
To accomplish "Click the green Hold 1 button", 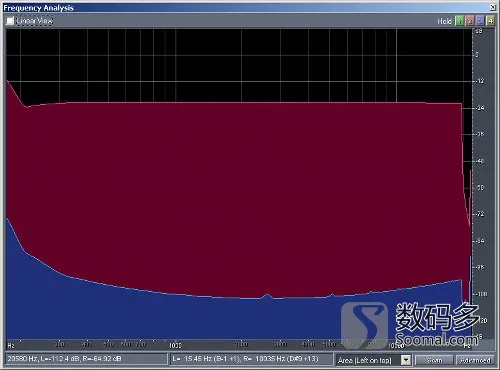I will (x=460, y=21).
